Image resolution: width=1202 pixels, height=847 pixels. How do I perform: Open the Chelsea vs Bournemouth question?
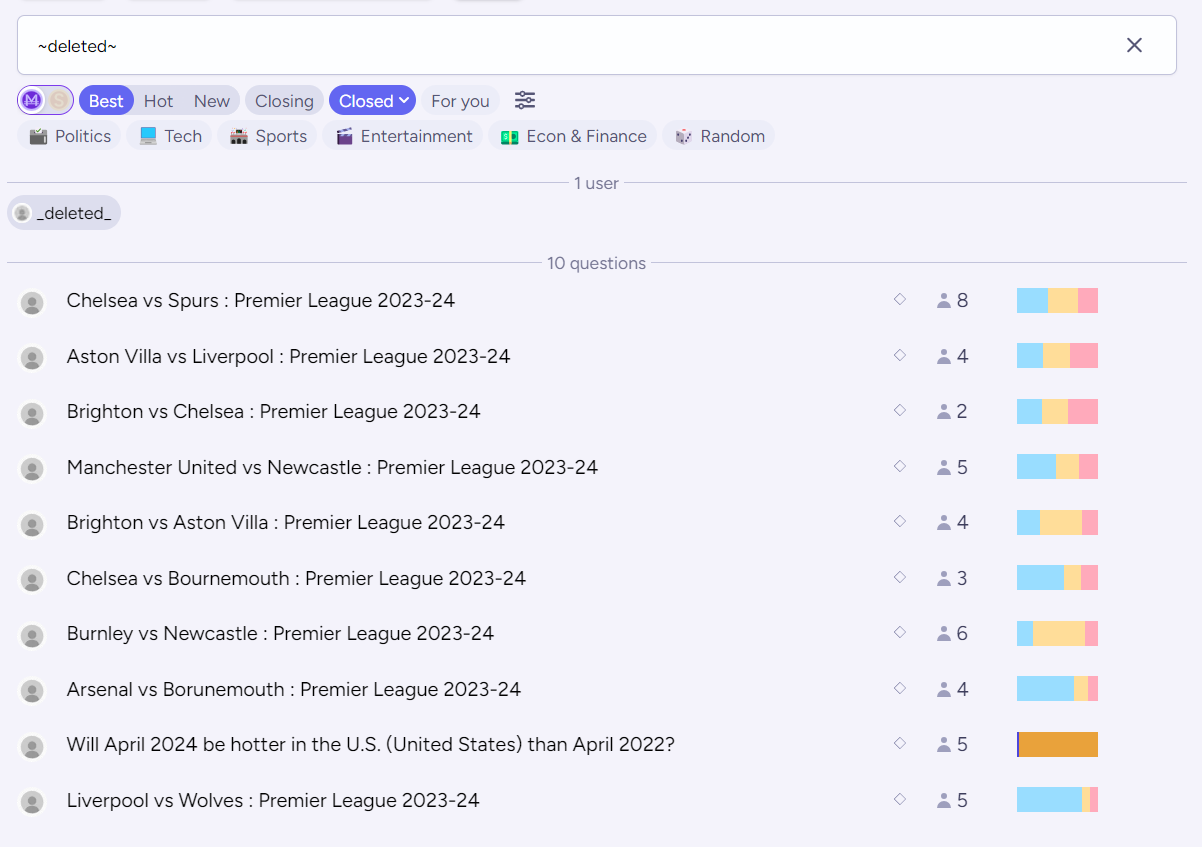point(296,578)
